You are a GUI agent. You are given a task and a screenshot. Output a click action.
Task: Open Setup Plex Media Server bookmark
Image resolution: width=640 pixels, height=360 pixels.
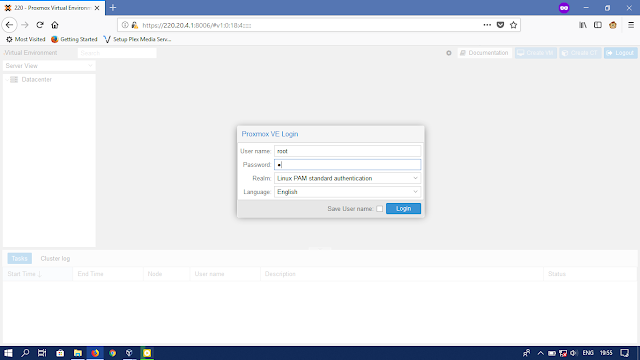137,39
